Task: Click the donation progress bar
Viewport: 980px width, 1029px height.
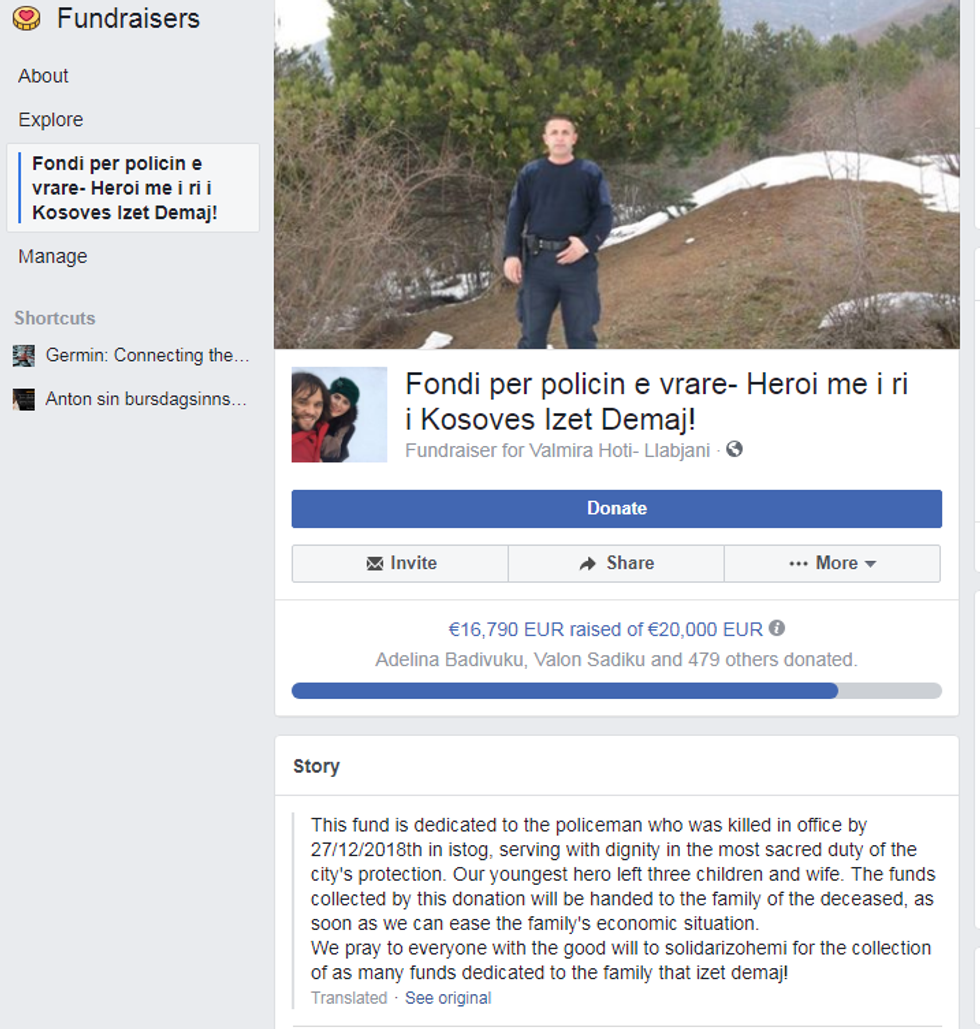Action: pos(616,690)
